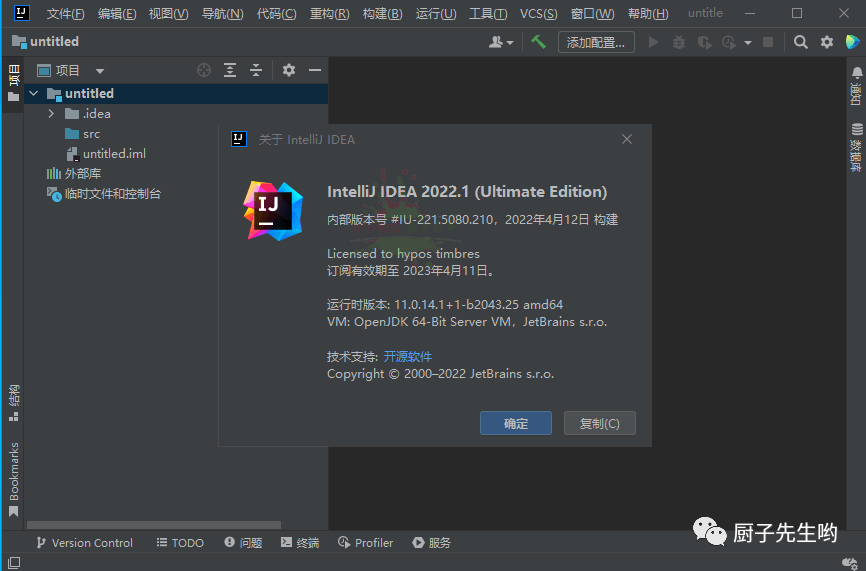Click untitled breadcrumb in navigation bar
Screen dimensions: 866x571
[x=45, y=41]
